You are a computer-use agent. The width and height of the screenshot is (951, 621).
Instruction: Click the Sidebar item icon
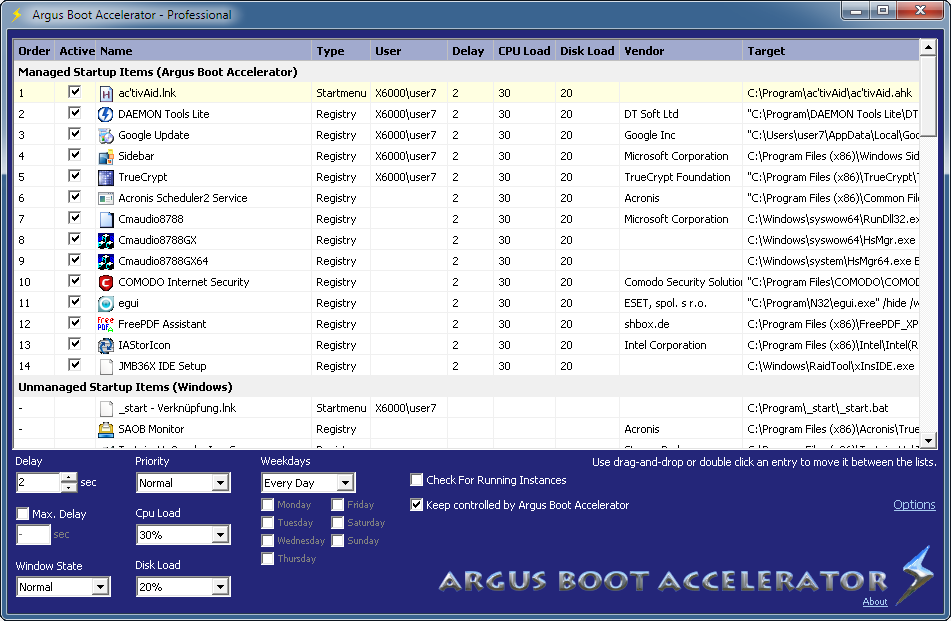pyautogui.click(x=106, y=156)
